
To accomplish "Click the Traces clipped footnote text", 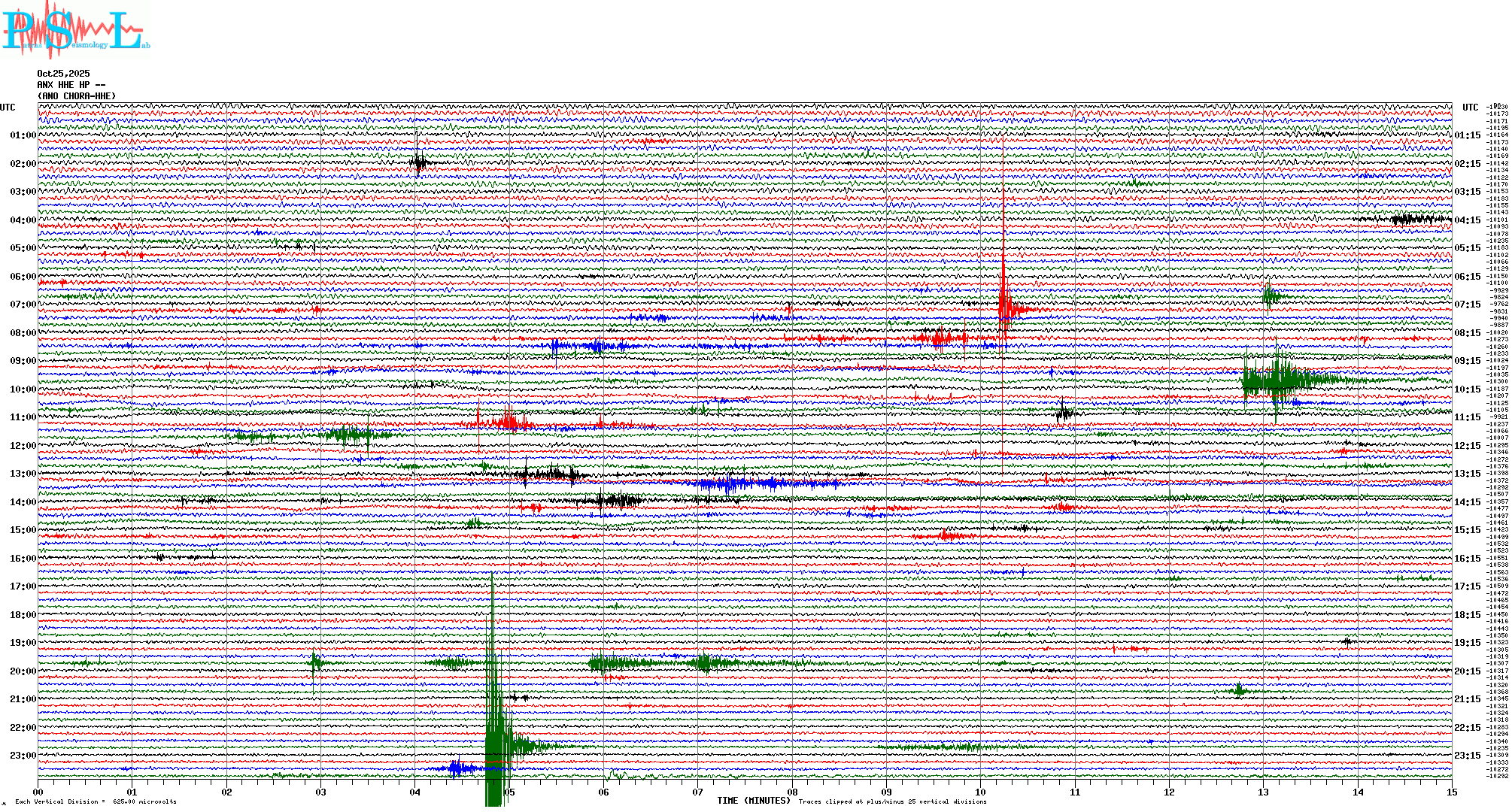I will pyautogui.click(x=892, y=801).
